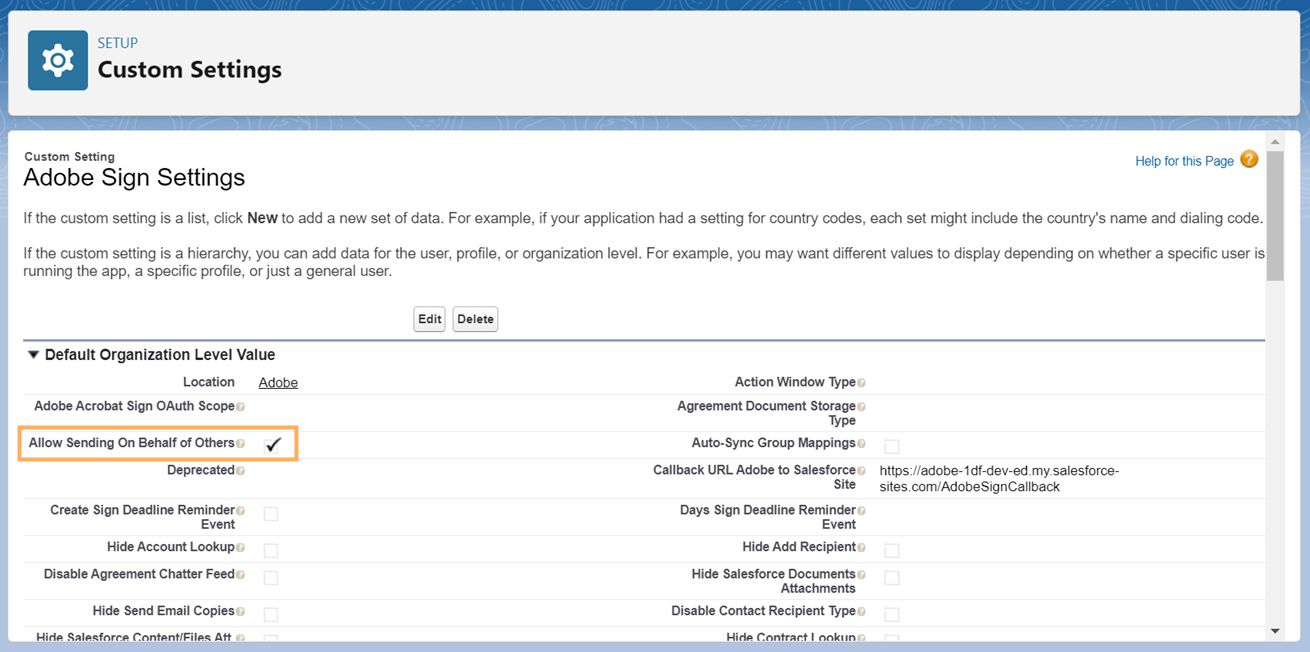Click the Edit button
1310x652 pixels.
(x=430, y=319)
